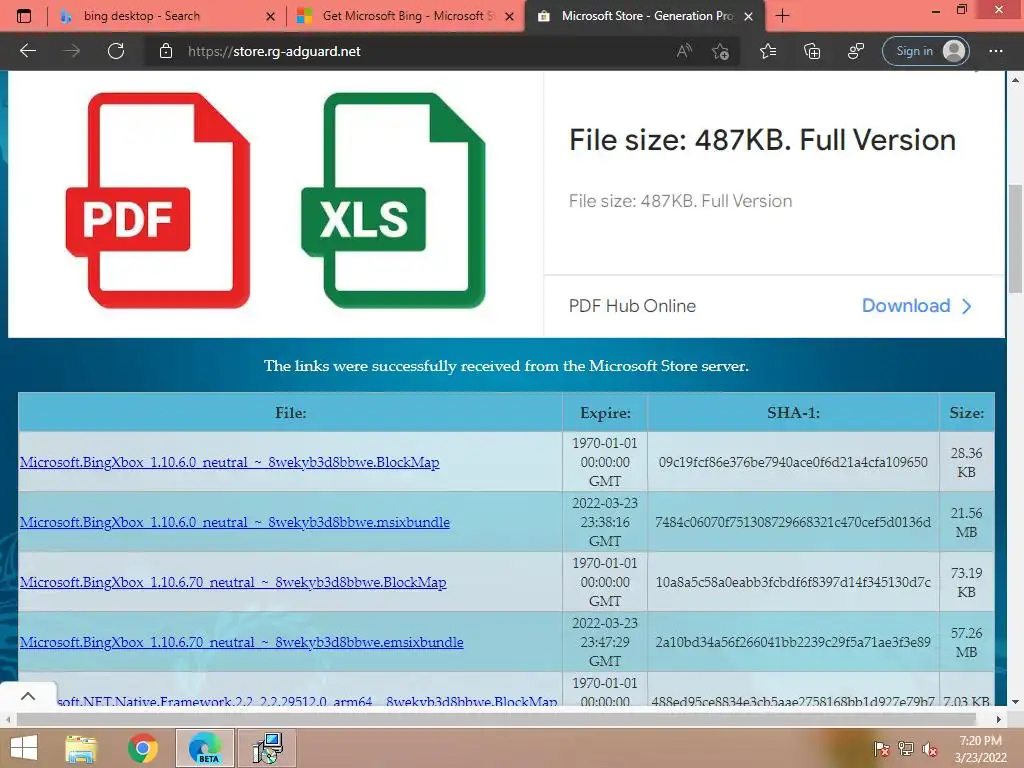Download BingXbox 1.10.6.0 BlockMap file
The height and width of the screenshot is (768, 1024).
[230, 462]
